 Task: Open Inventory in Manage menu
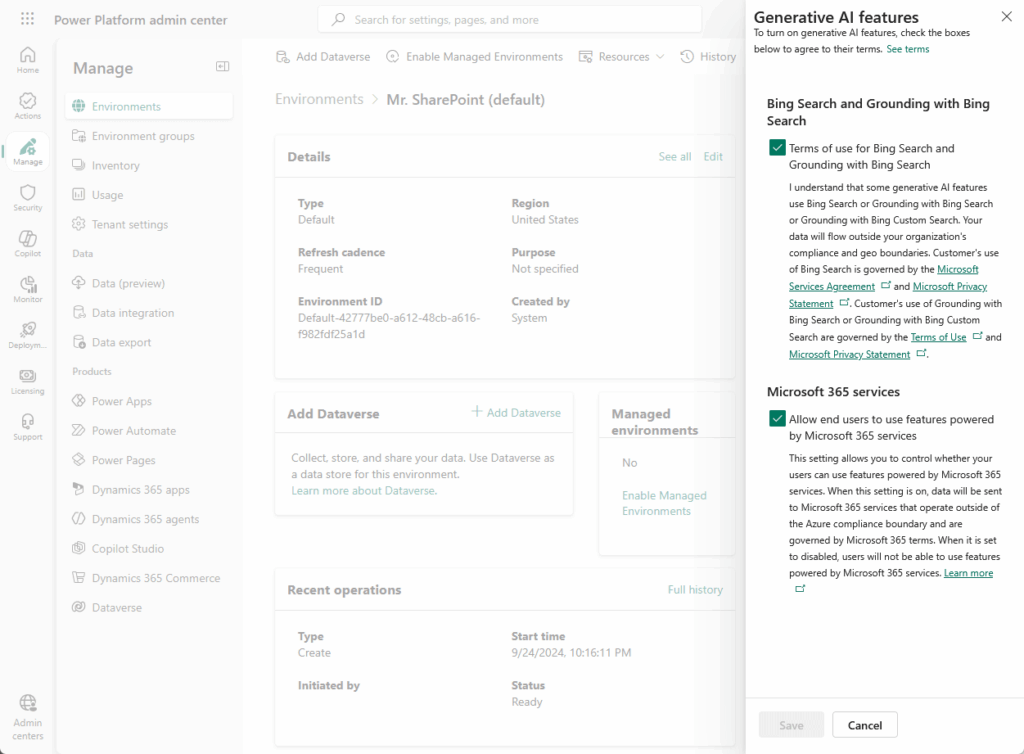(x=149, y=165)
